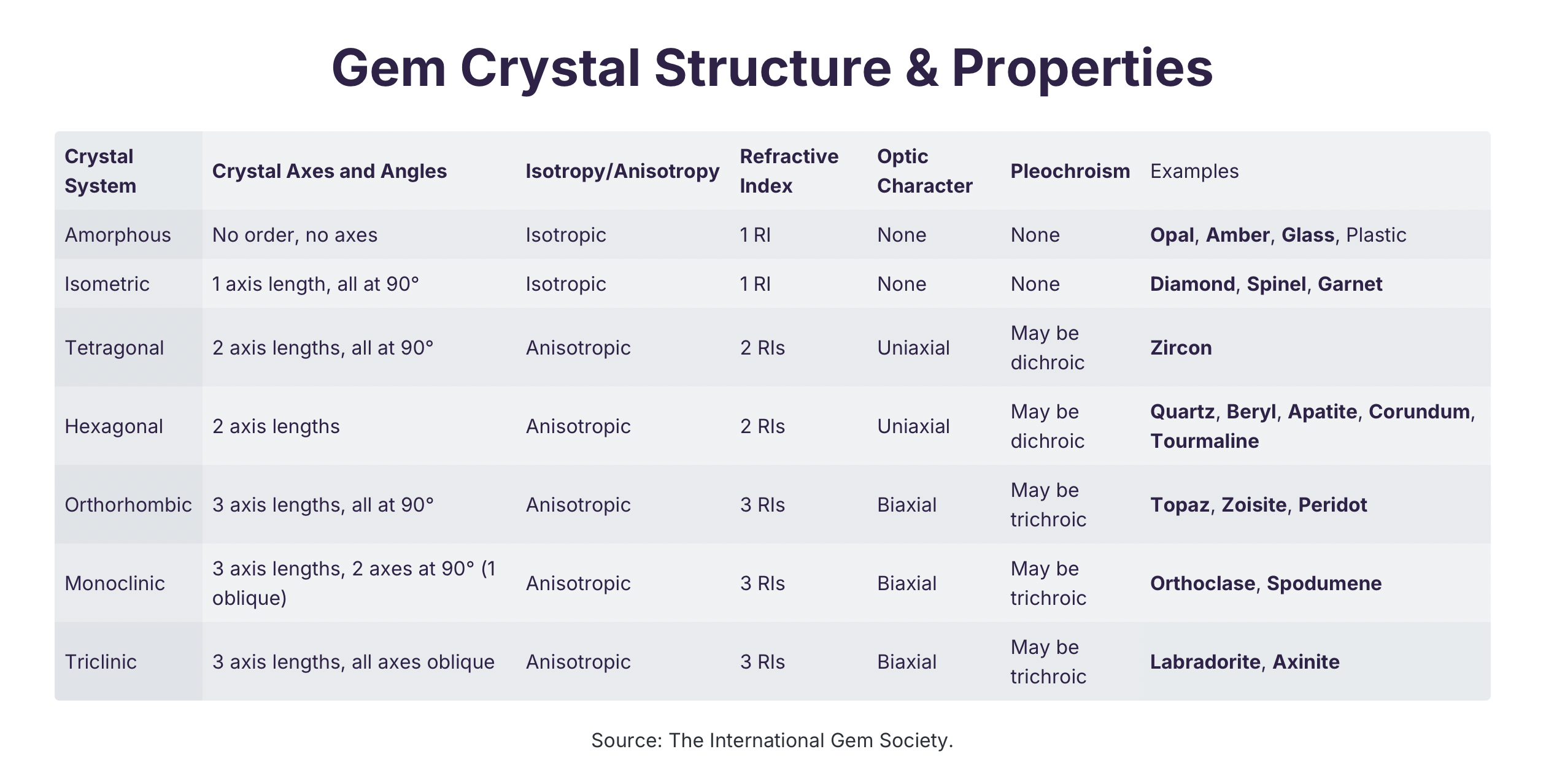
Task: Click the International Gem Society source text
Action: pyautogui.click(x=772, y=740)
